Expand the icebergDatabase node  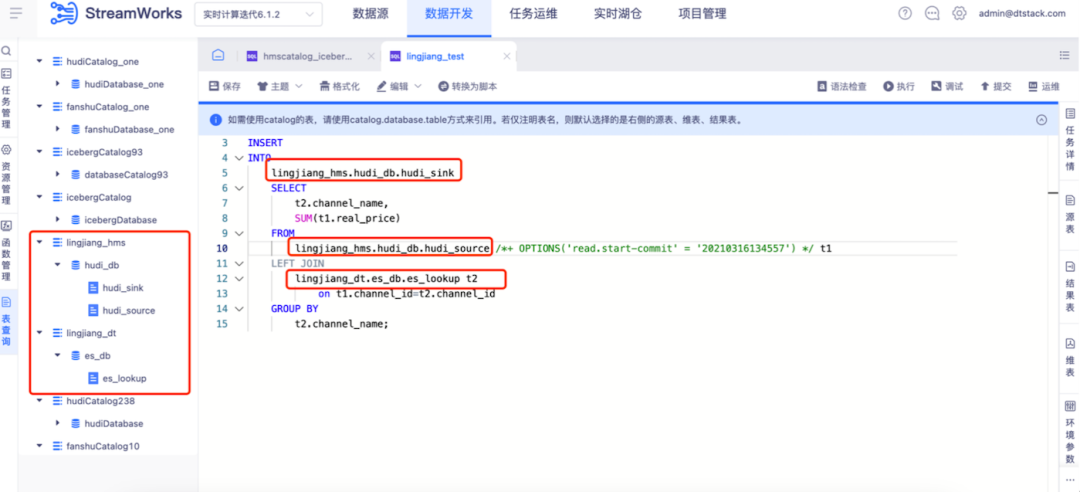coord(57,220)
